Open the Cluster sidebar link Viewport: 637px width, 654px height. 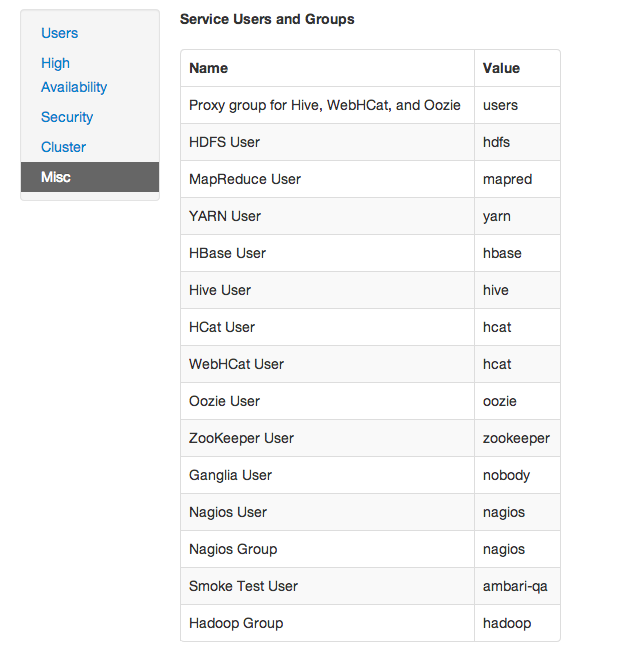pyautogui.click(x=63, y=147)
